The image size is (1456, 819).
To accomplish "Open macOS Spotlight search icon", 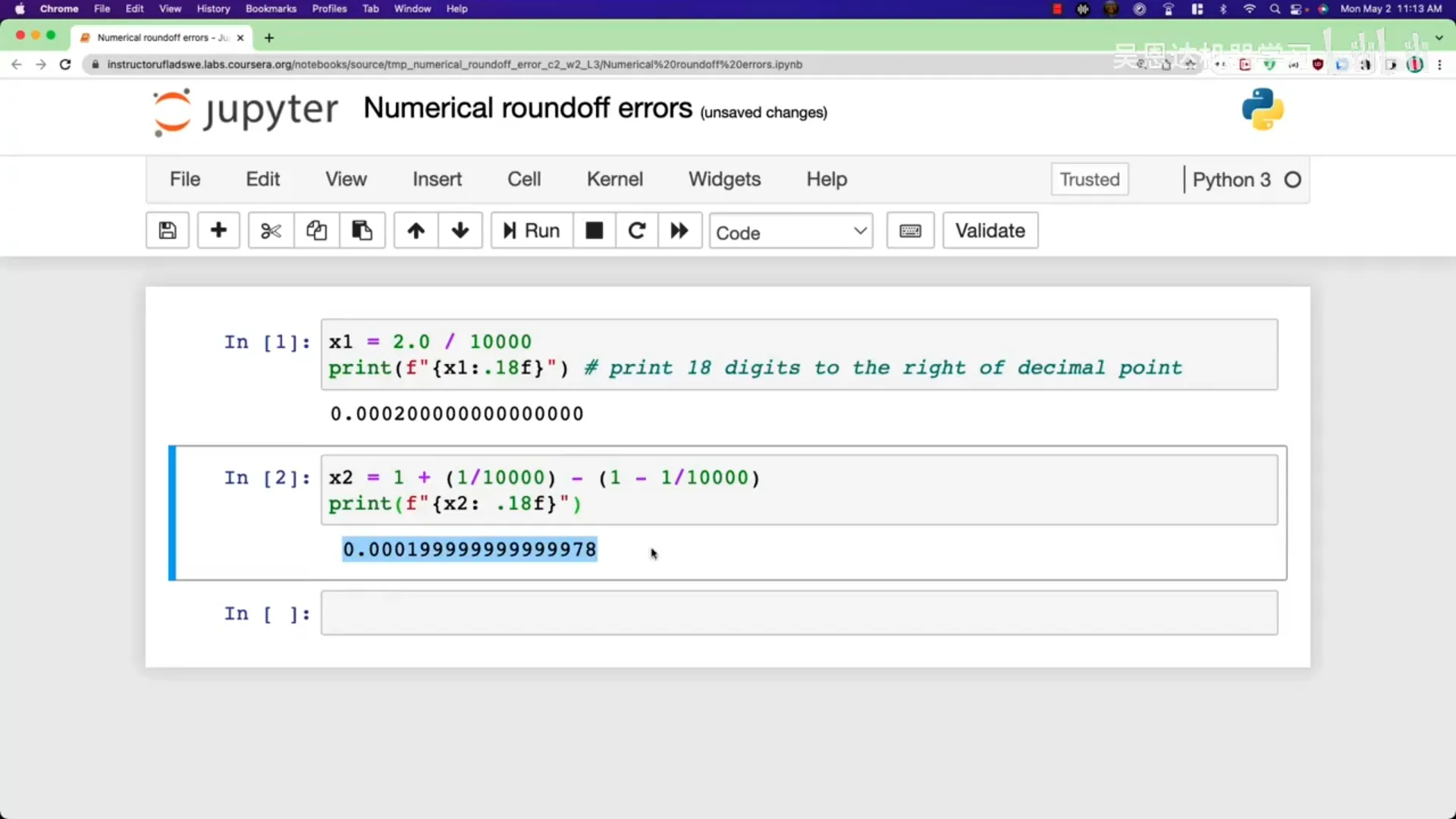I will [1275, 9].
